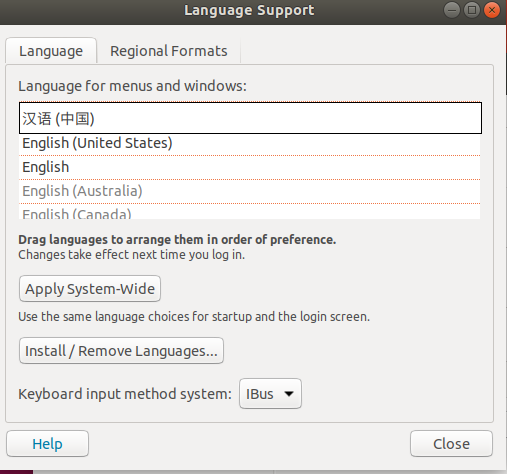Image resolution: width=507 pixels, height=474 pixels.
Task: Minimize the Language Support window
Action: 452,10
